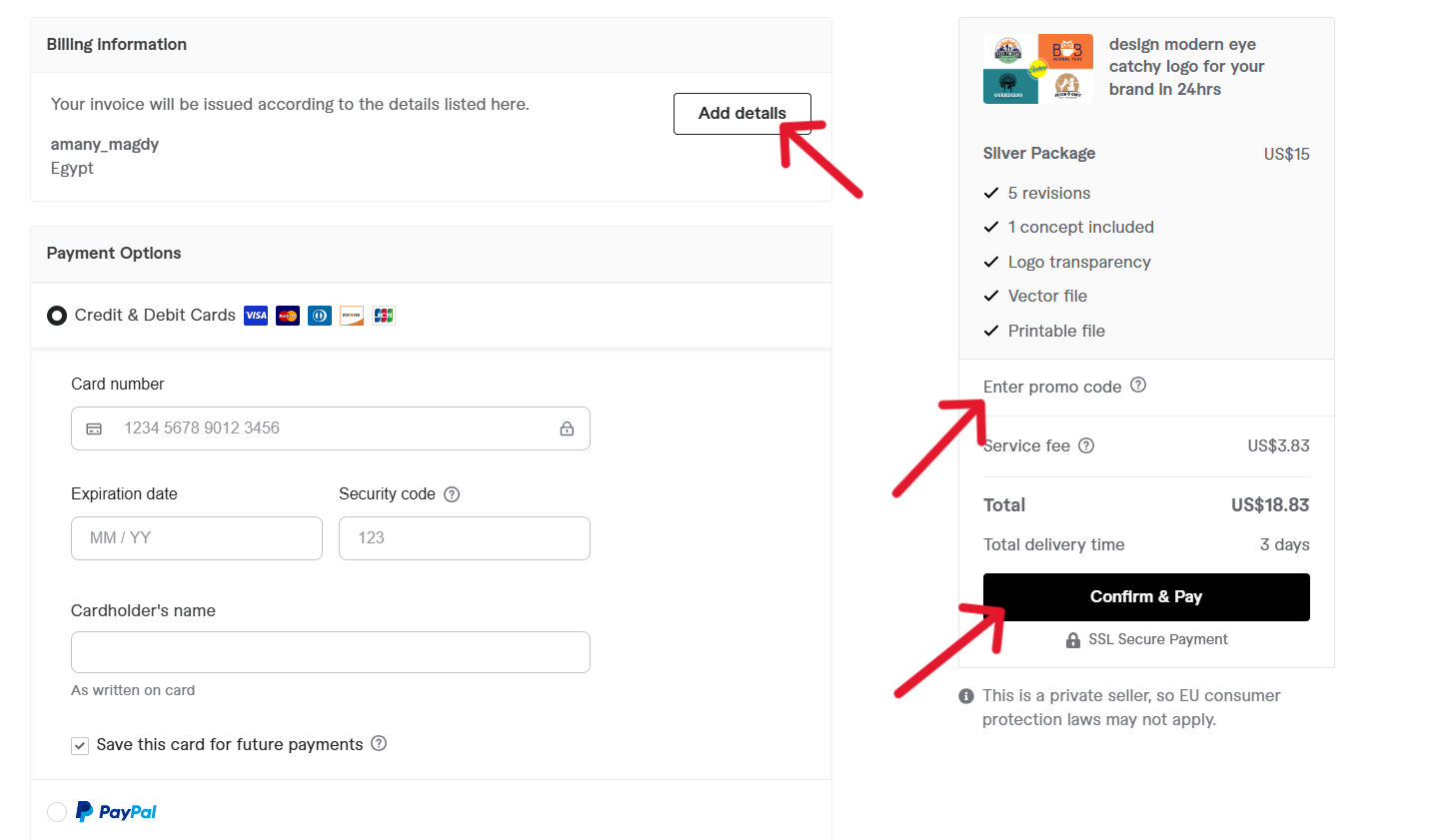Click the PayPal logo
1456x839 pixels.
117,812
